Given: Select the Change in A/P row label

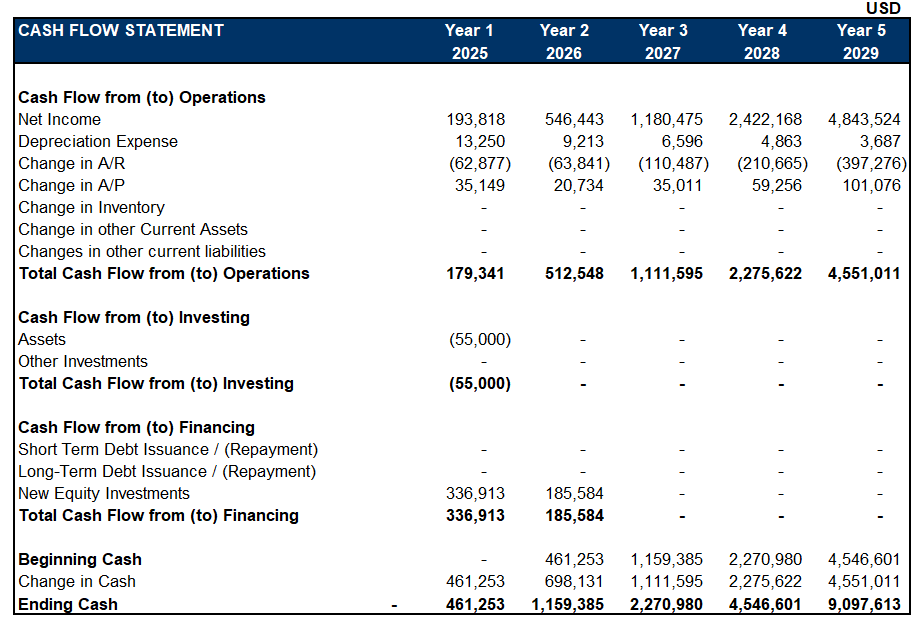Looking at the screenshot, I should (71, 186).
